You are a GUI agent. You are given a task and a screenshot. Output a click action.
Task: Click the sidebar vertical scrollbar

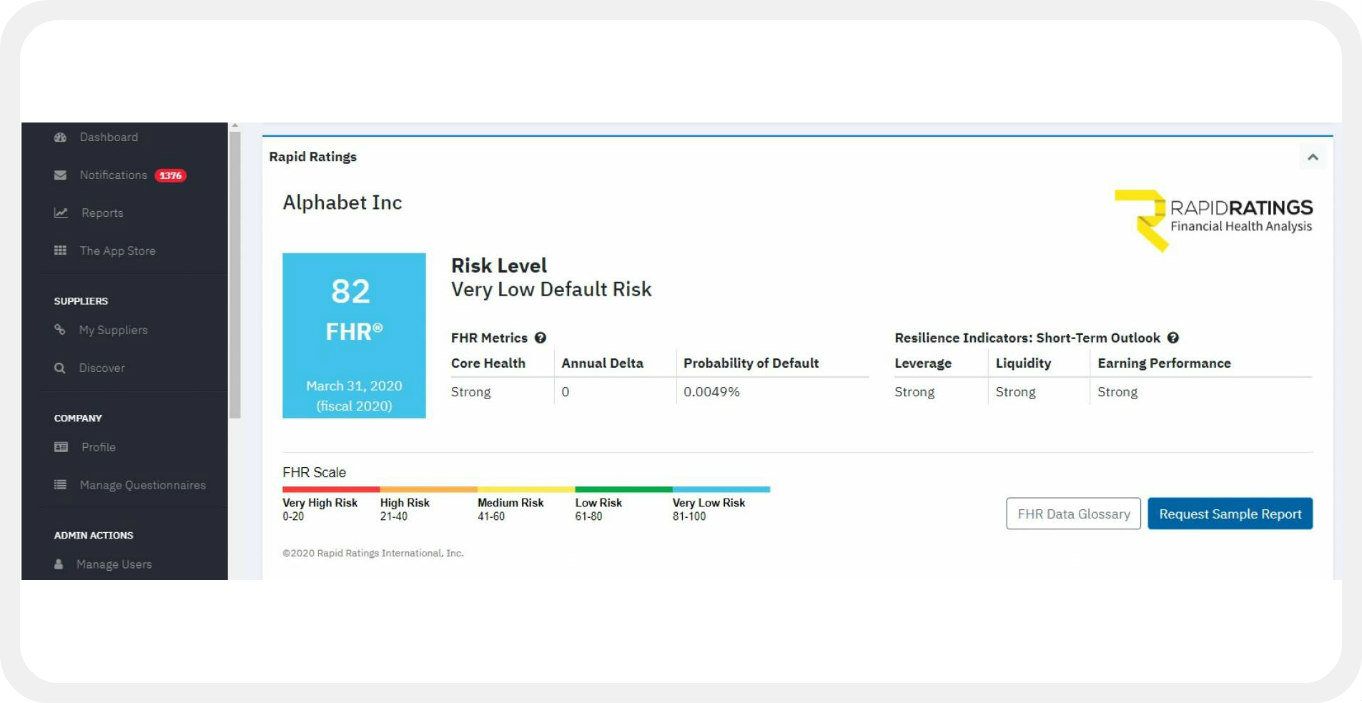(235, 274)
